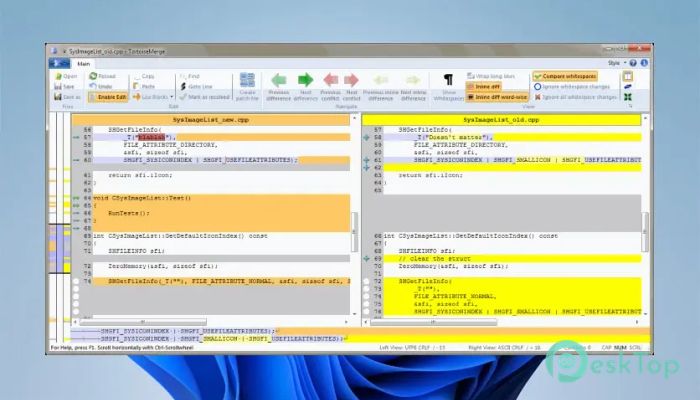Click the Save as button
The height and width of the screenshot is (400, 700).
67,97
